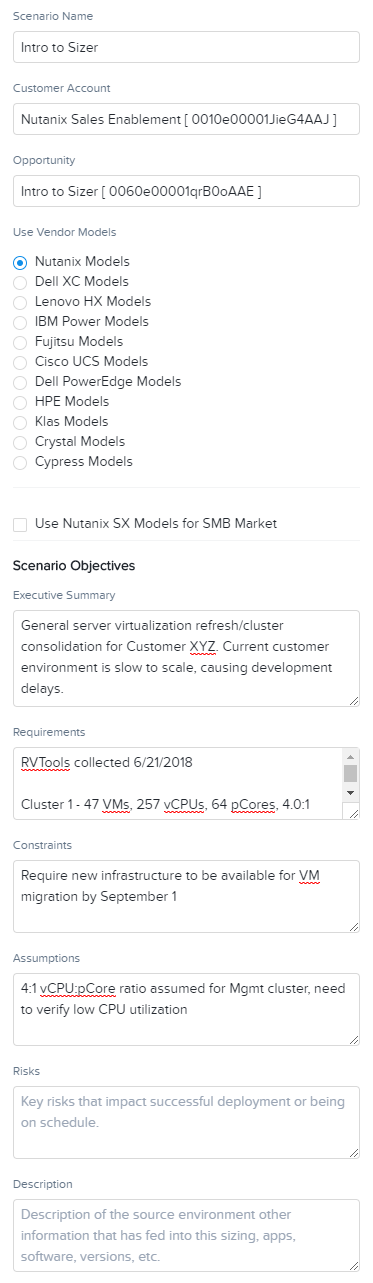
Task: Click the empty Risks text area
Action: click(x=186, y=1122)
